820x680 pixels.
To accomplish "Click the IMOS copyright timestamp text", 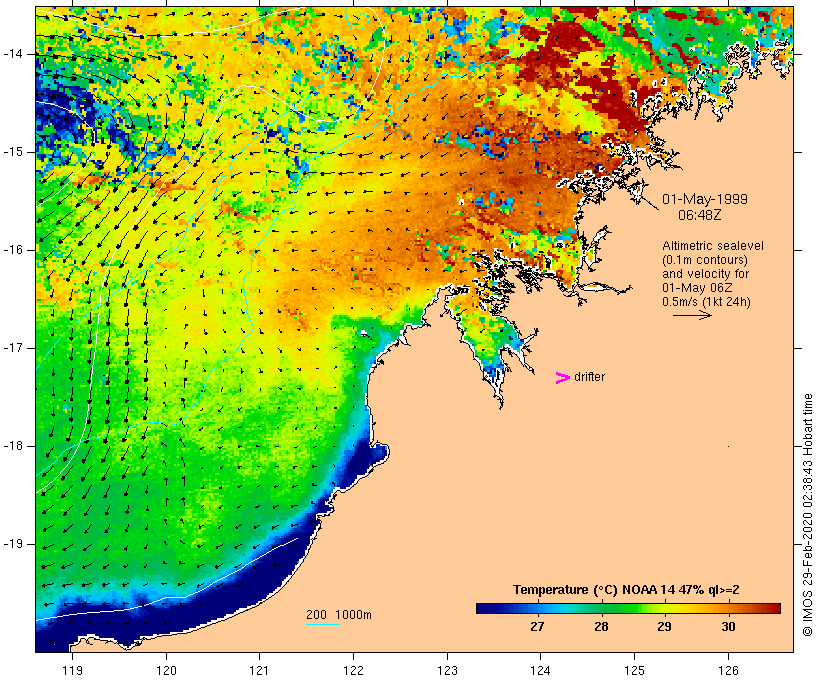I will [x=807, y=515].
